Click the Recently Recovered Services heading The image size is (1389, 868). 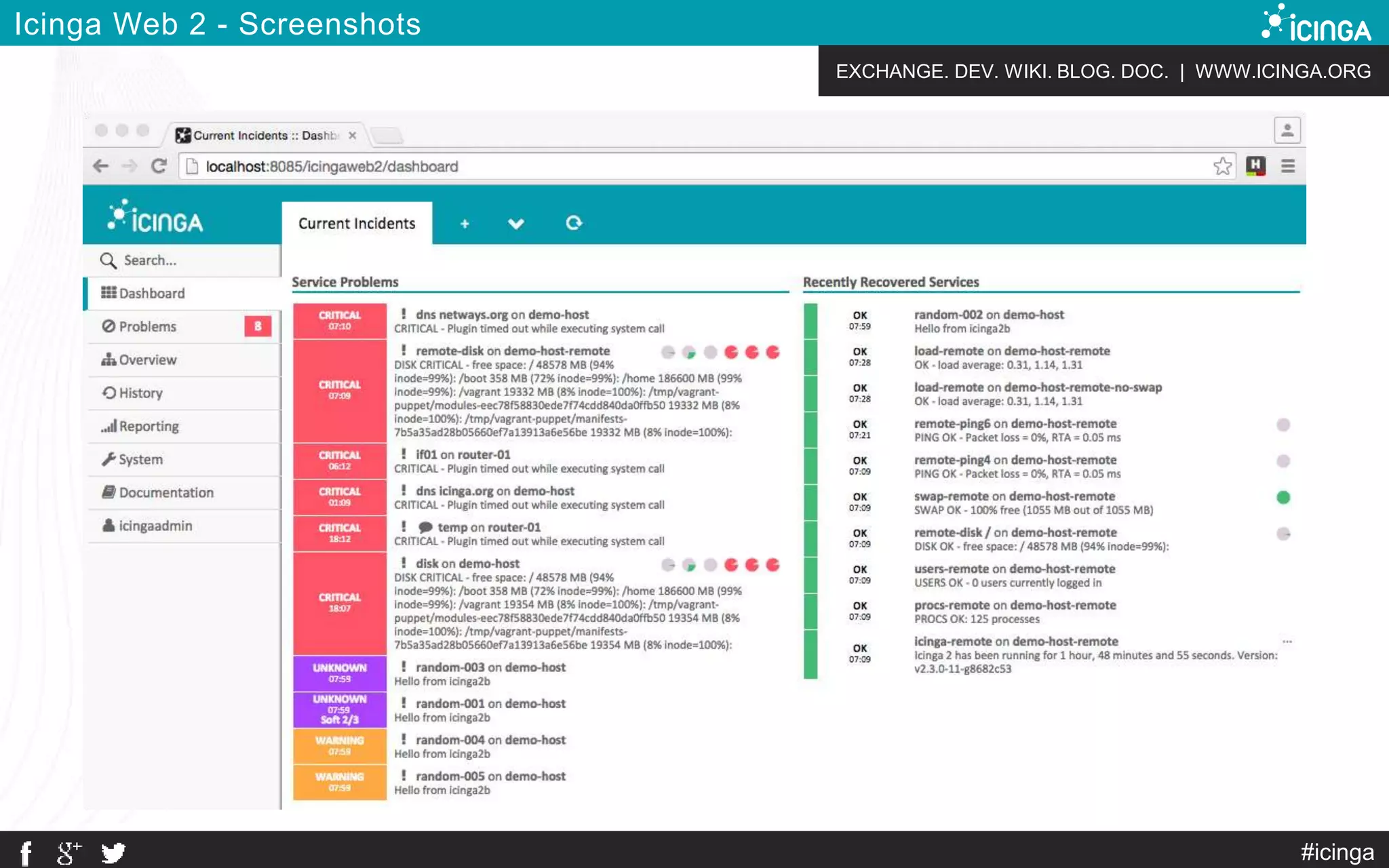point(891,282)
